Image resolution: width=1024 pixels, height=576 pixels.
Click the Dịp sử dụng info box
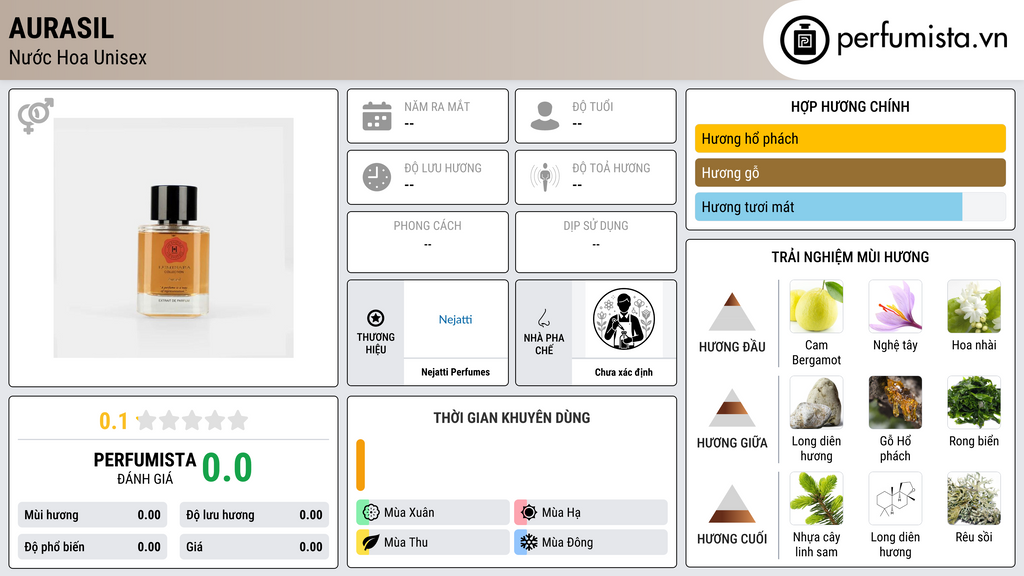[596, 242]
